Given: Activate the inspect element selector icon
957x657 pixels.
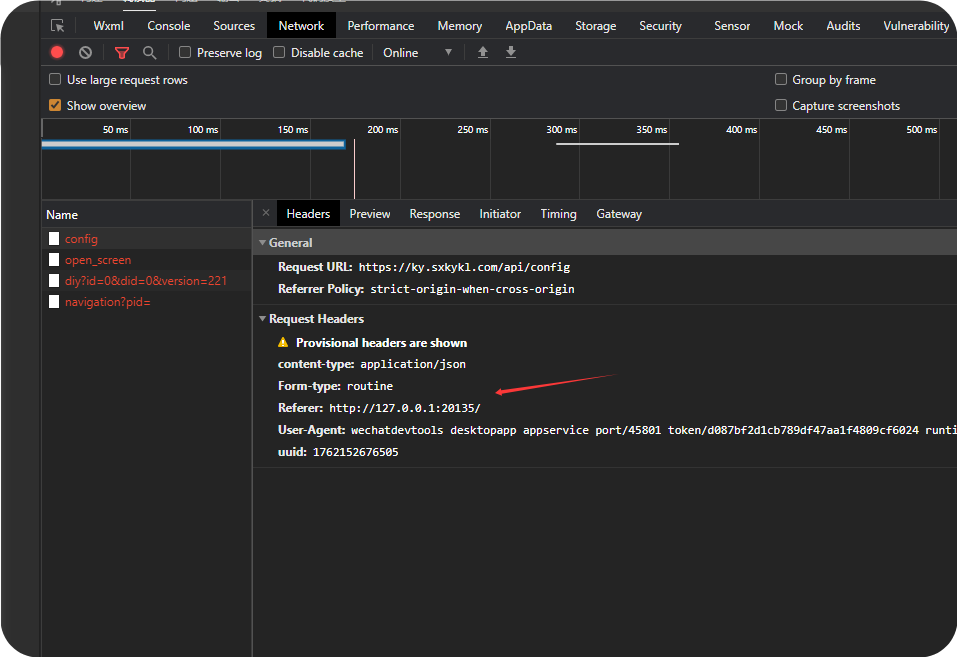Looking at the screenshot, I should tap(58, 26).
